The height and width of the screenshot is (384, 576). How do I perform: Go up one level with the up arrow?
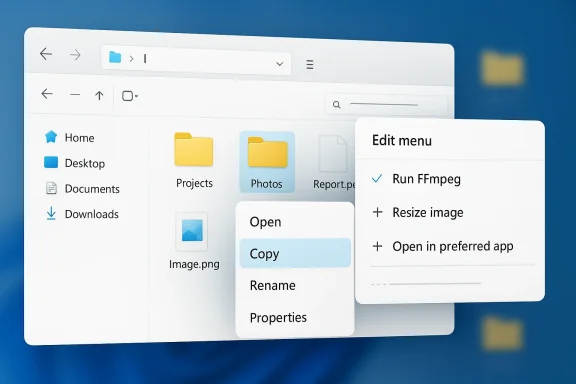99,96
